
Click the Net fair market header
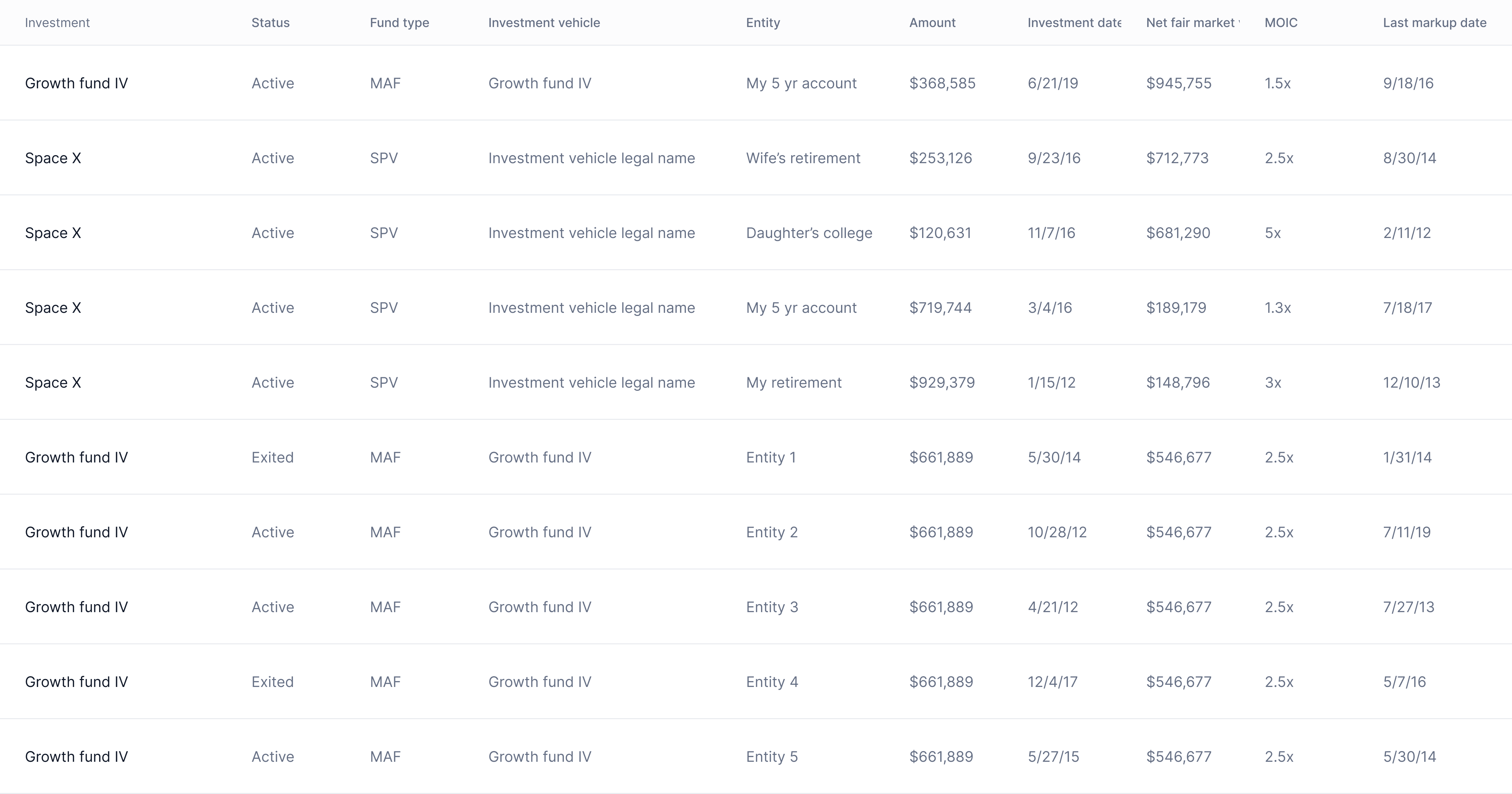1192,23
